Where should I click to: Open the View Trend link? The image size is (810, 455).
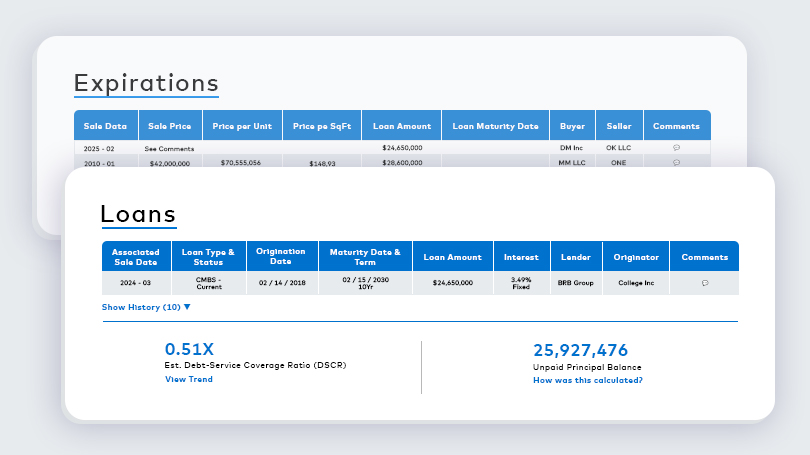coord(189,379)
